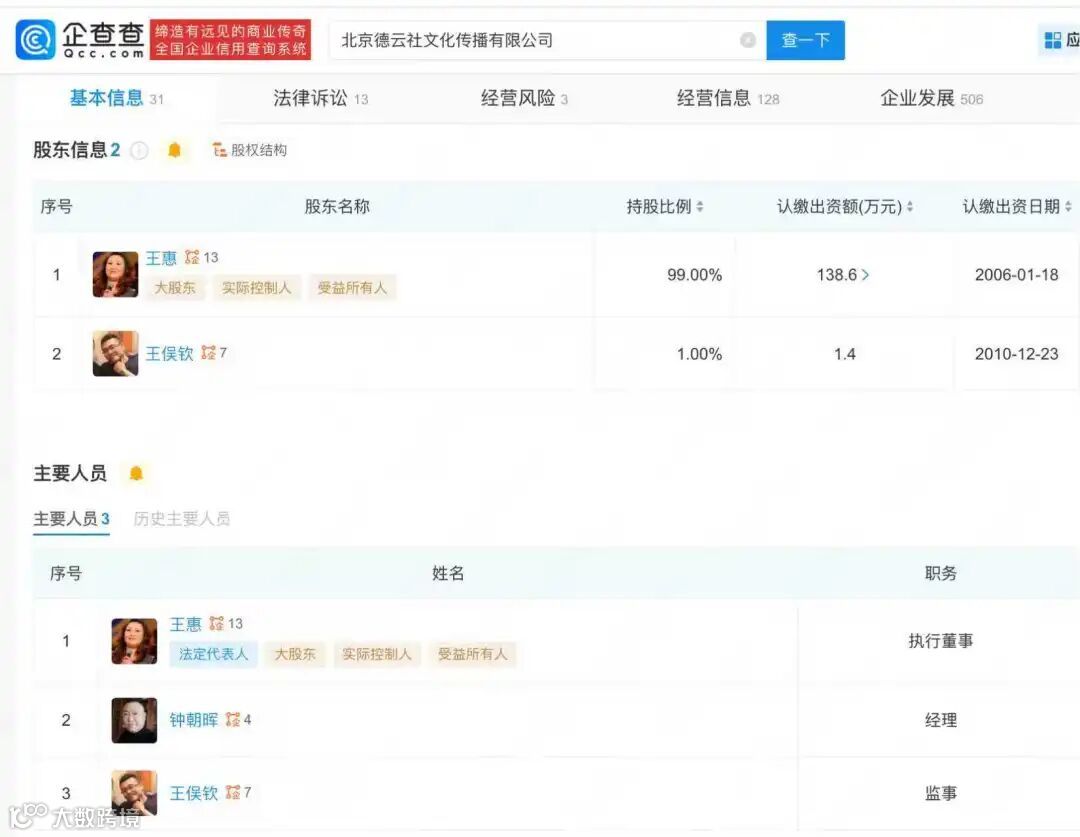1080x837 pixels.
Task: Click the 1.4 contribution amount cell
Action: click(844, 354)
